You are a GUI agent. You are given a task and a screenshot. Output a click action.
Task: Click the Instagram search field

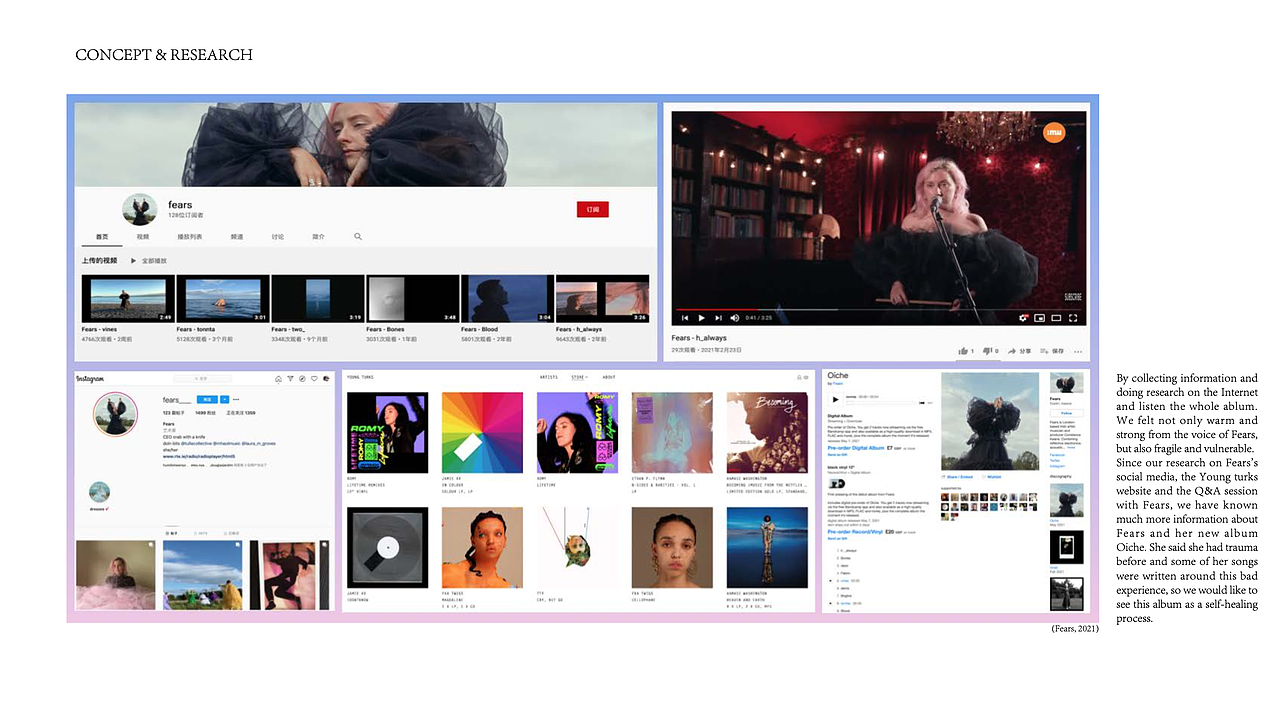(x=202, y=379)
